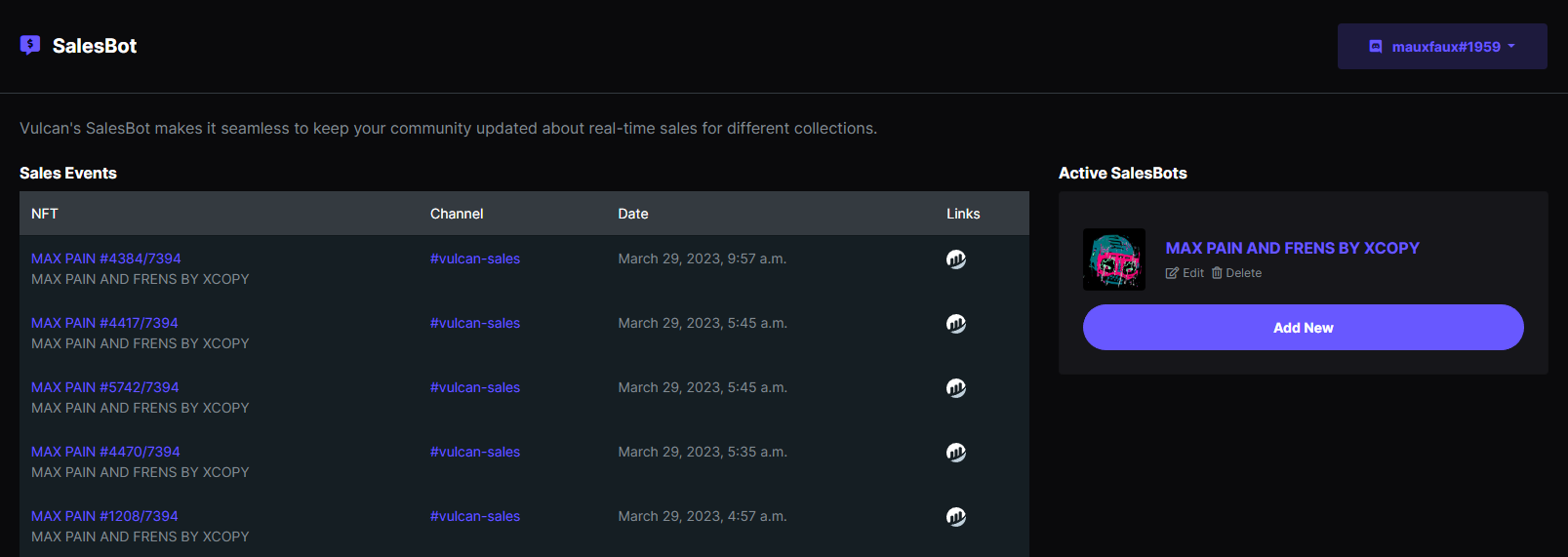The height and width of the screenshot is (557, 1568).
Task: Open #vulcan-sales channel for #1208 sale
Action: click(x=475, y=516)
